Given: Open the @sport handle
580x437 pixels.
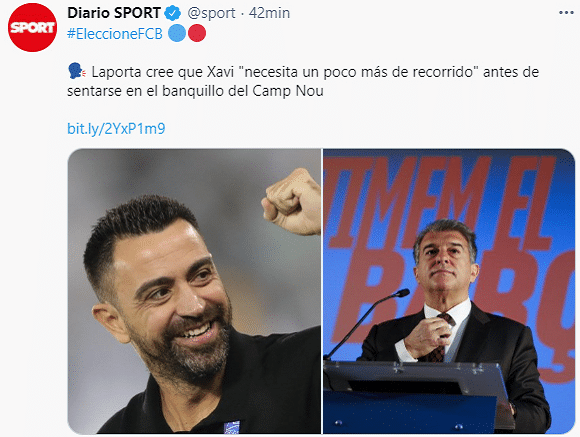Looking at the screenshot, I should tap(211, 13).
